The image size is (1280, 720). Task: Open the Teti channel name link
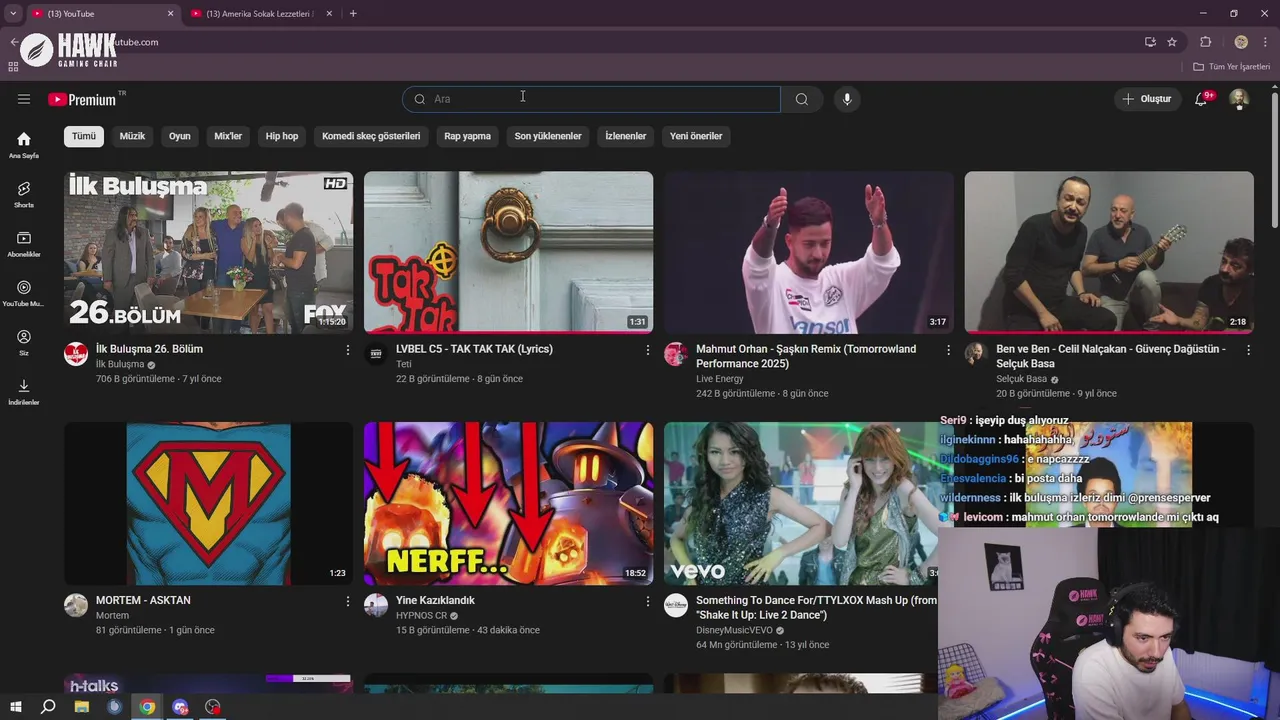click(x=404, y=364)
